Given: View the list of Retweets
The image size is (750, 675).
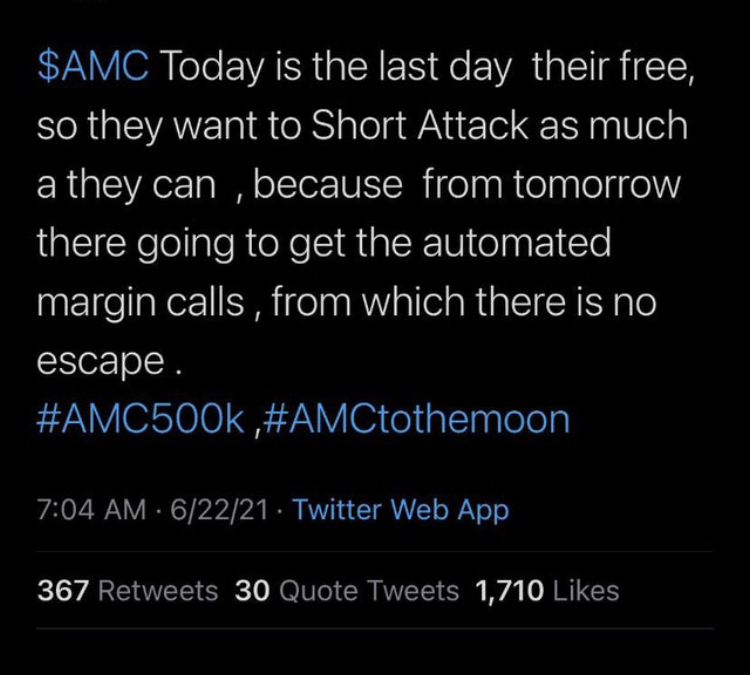Looking at the screenshot, I should click(160, 591).
